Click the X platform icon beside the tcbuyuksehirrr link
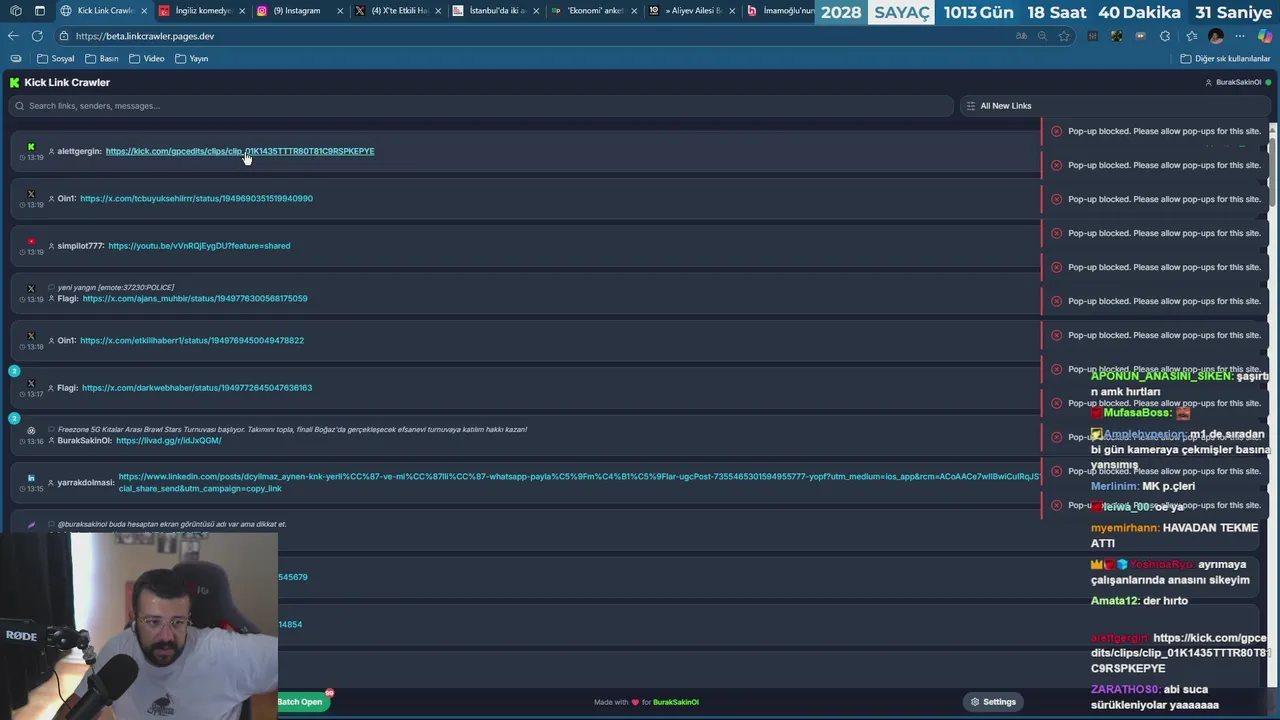 [x=31, y=194]
